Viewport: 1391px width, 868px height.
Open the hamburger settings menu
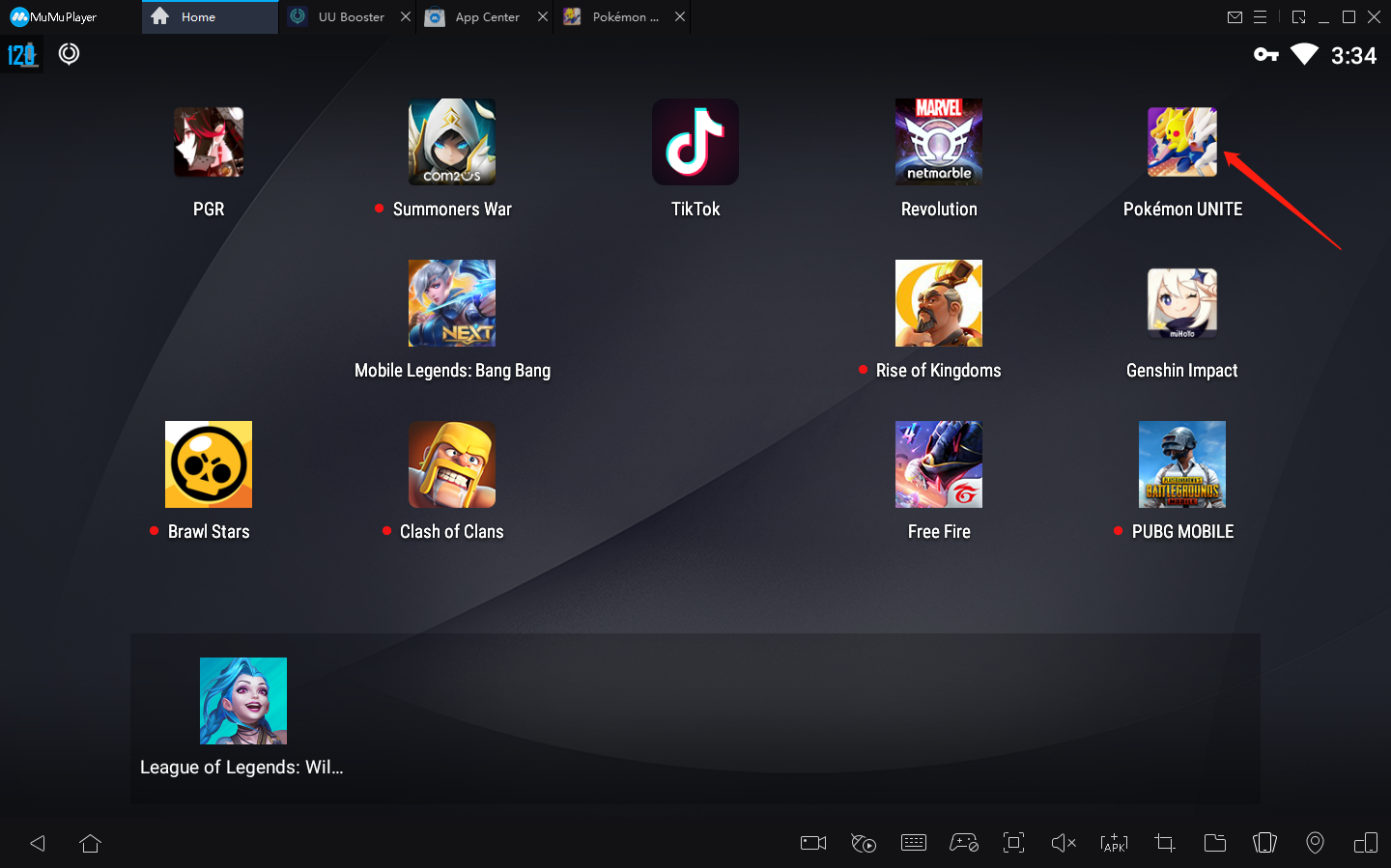coord(1261,17)
